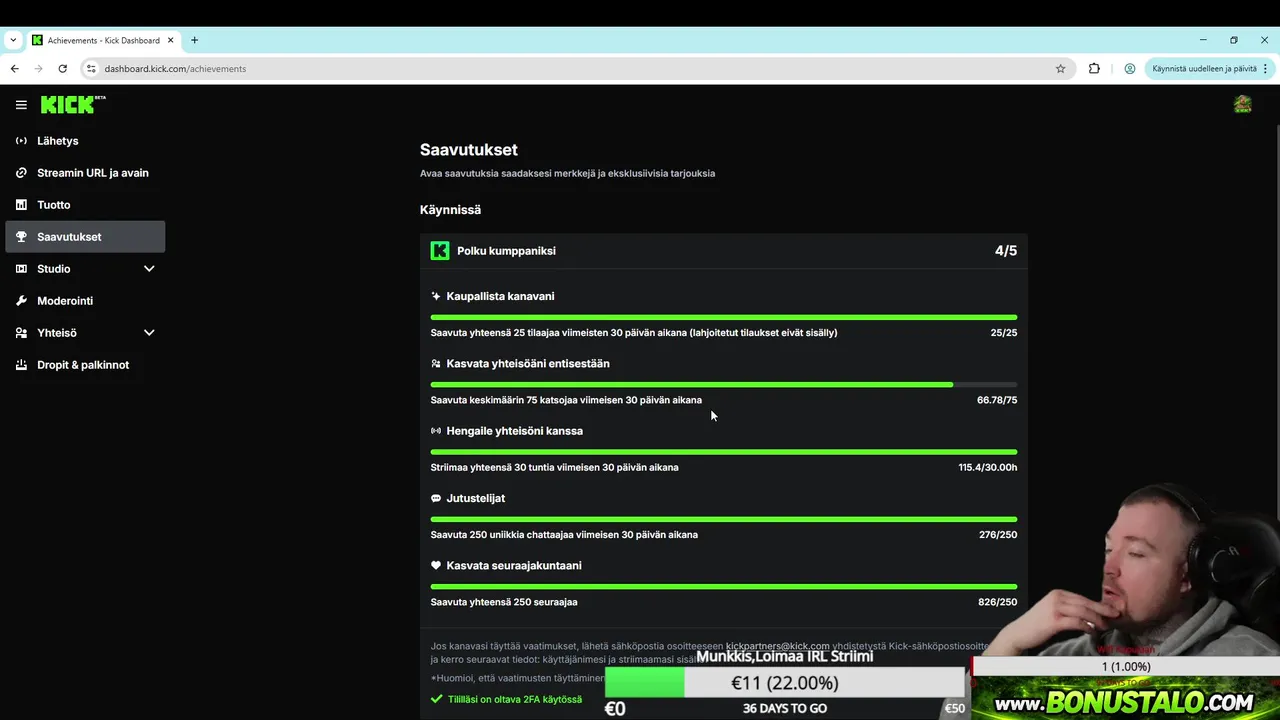Click the browser back arrow

coord(14,69)
